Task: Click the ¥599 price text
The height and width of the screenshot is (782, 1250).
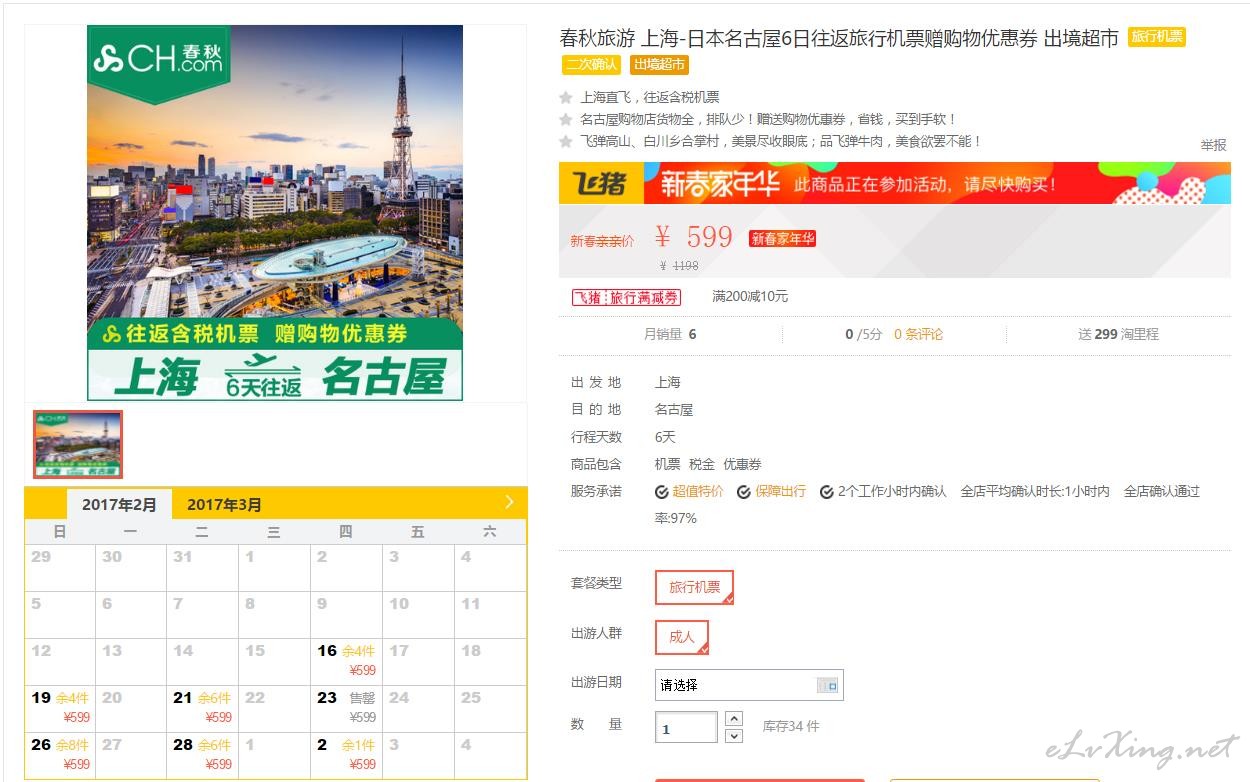Action: (x=694, y=237)
